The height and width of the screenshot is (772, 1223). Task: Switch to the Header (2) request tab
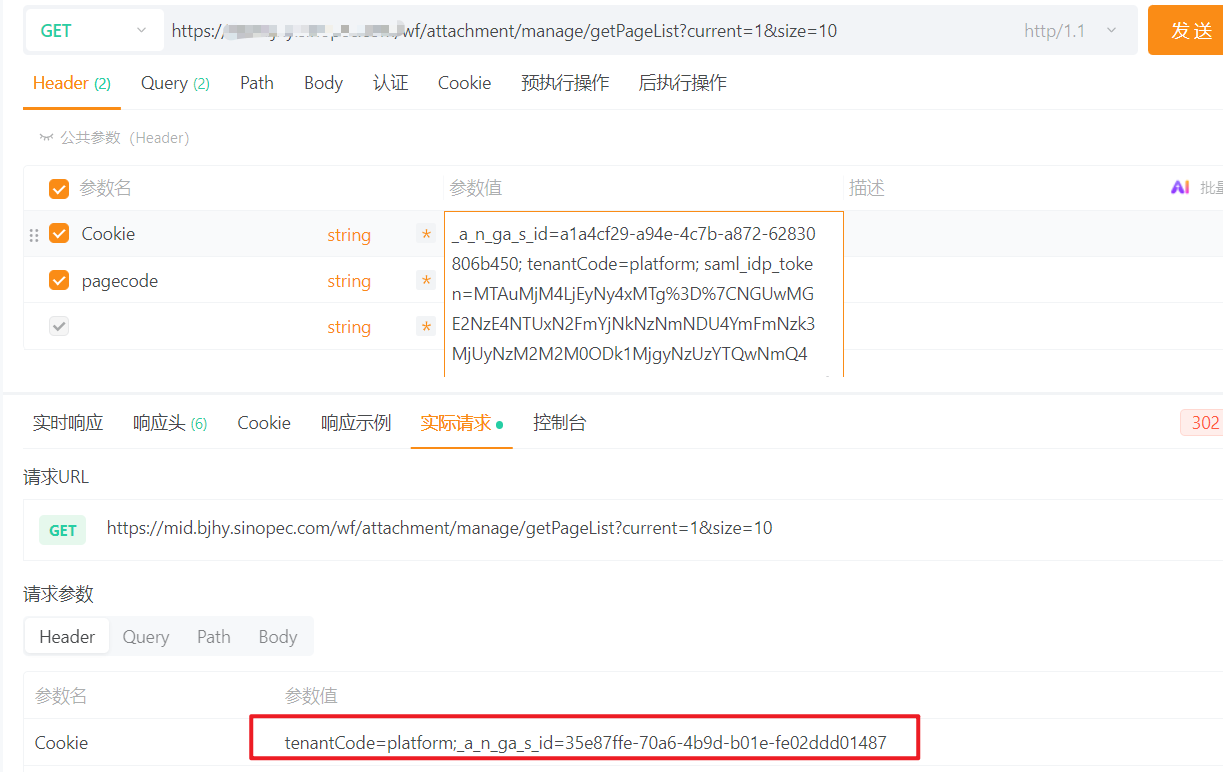click(x=72, y=83)
